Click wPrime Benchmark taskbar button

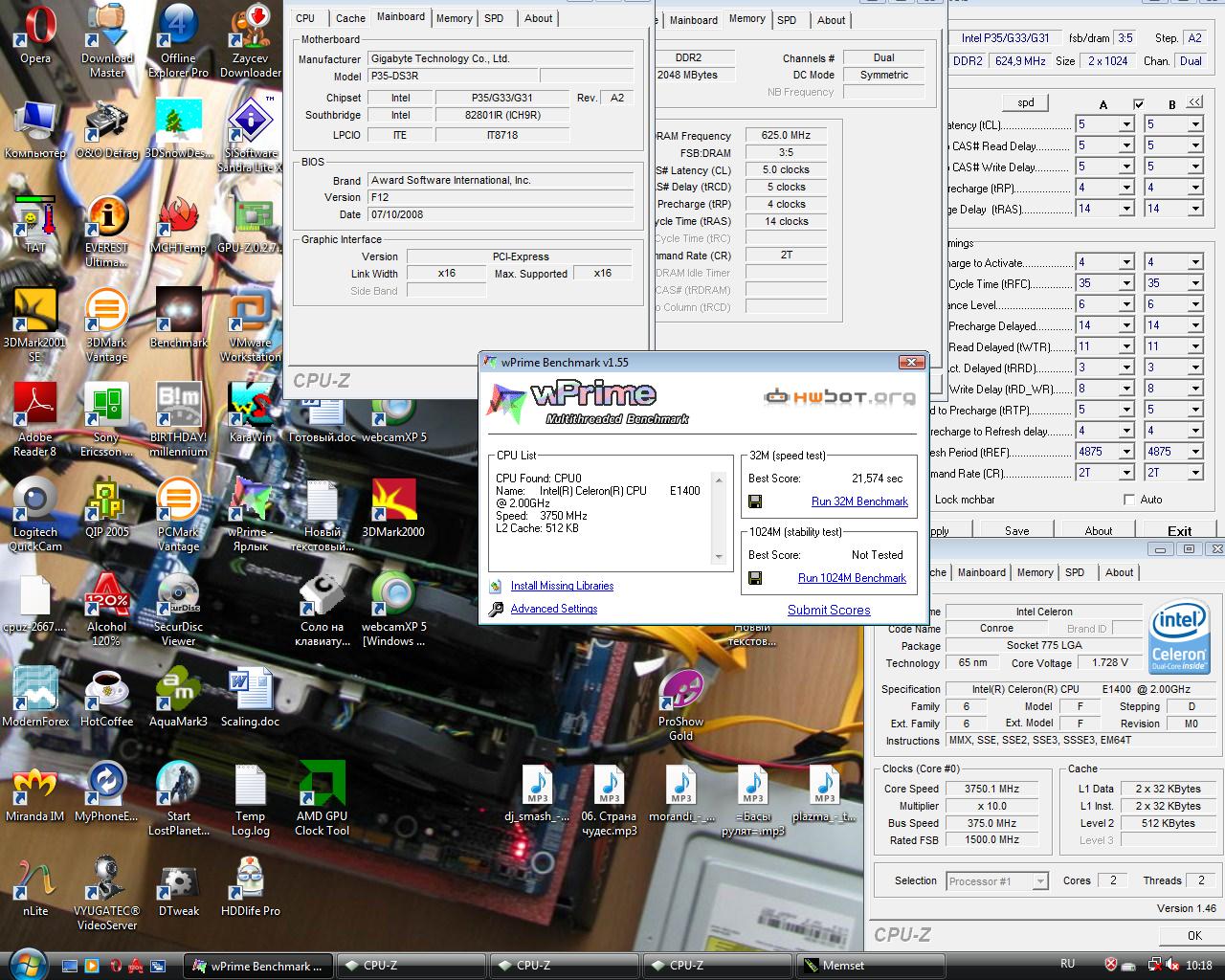point(258,966)
